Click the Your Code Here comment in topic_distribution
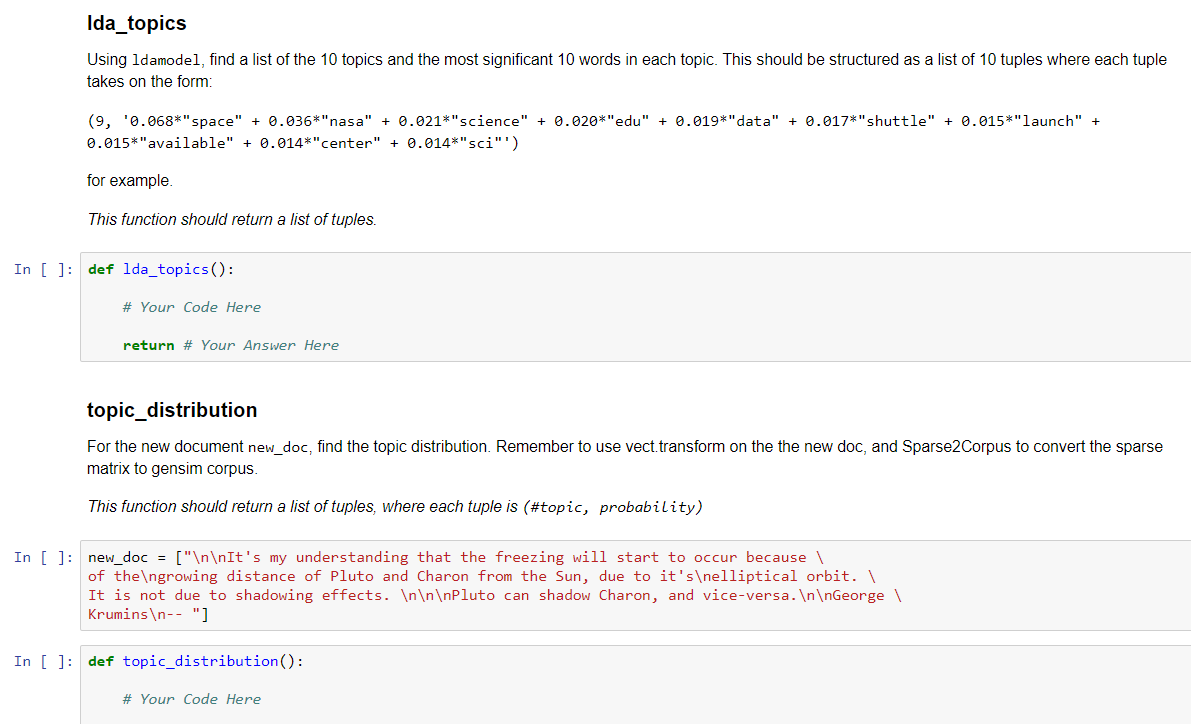 192,698
